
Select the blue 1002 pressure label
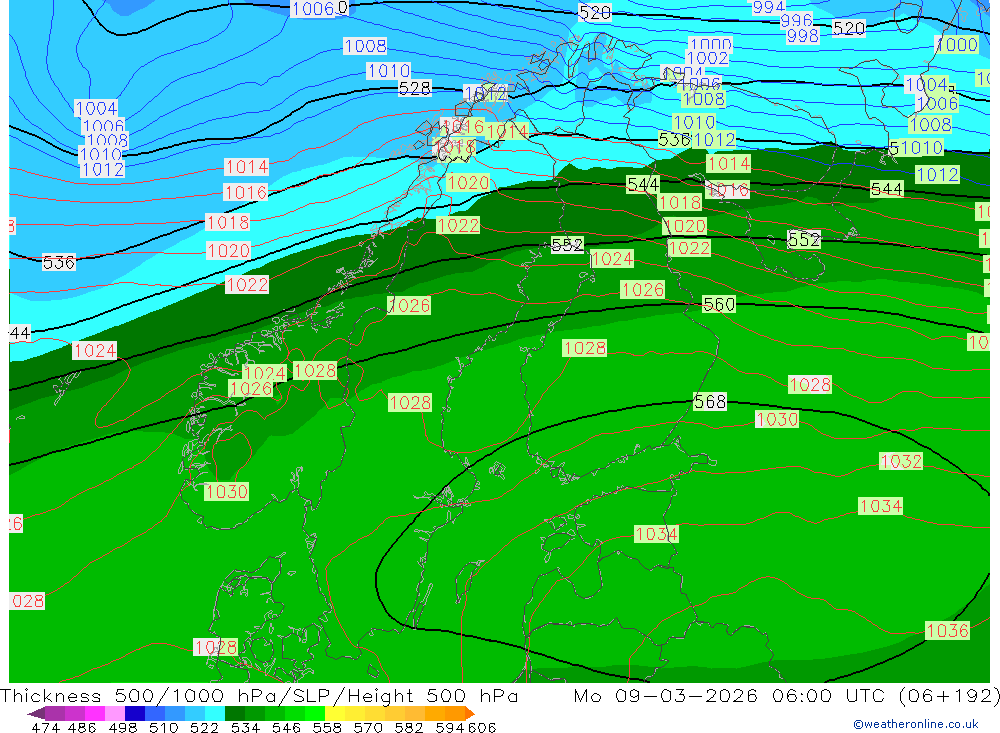tap(708, 59)
